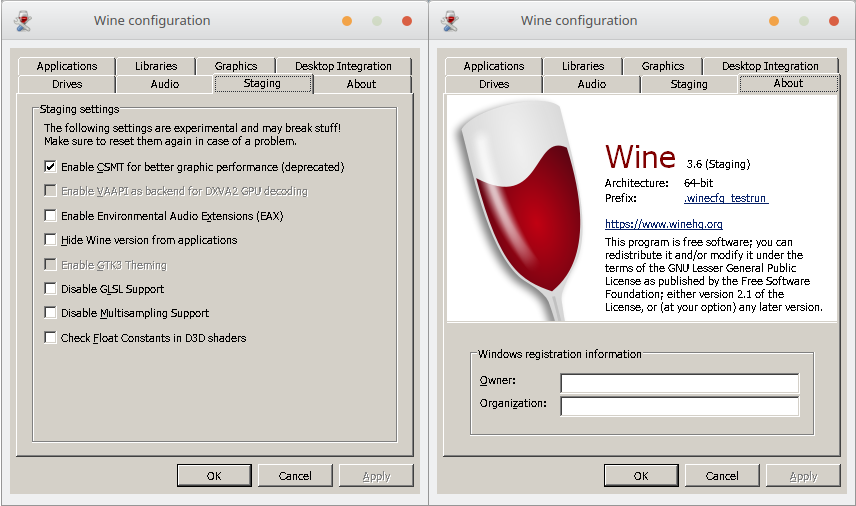Screen dimensions: 856x506
Task: Close the left Wine configuration window
Action: pyautogui.click(x=407, y=21)
